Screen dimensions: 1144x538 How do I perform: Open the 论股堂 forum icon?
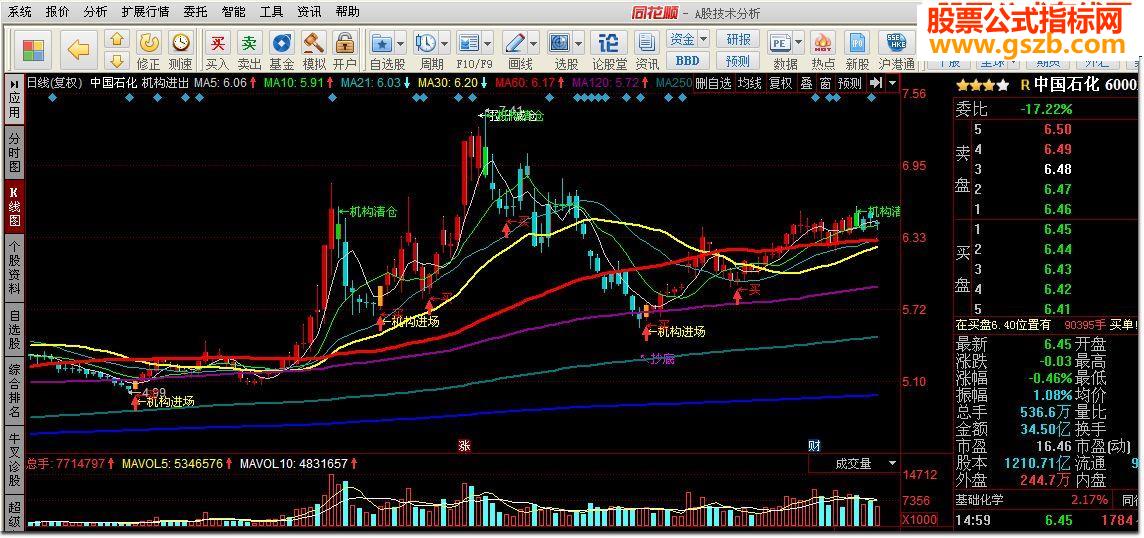[608, 42]
